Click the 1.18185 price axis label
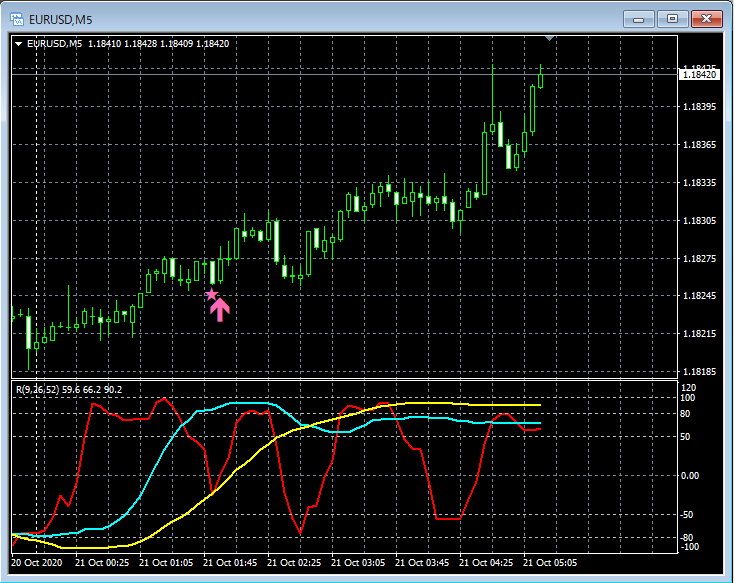This screenshot has width=735, height=583. [699, 372]
